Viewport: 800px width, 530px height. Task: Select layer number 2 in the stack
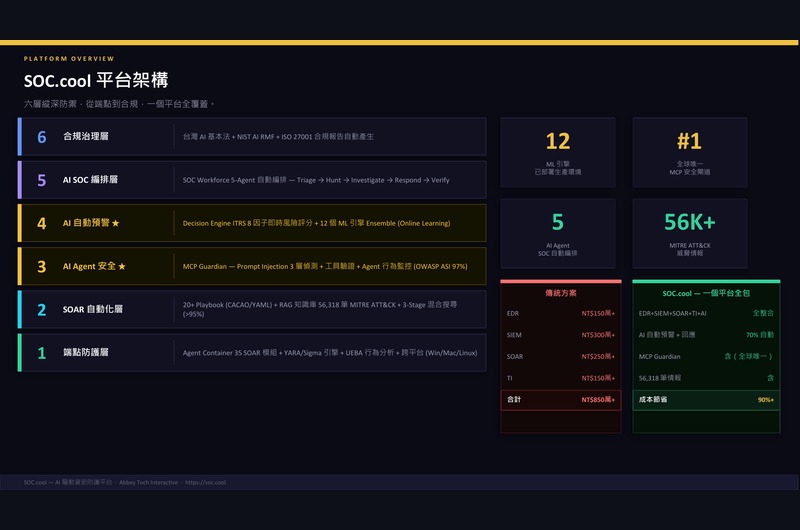click(42, 310)
